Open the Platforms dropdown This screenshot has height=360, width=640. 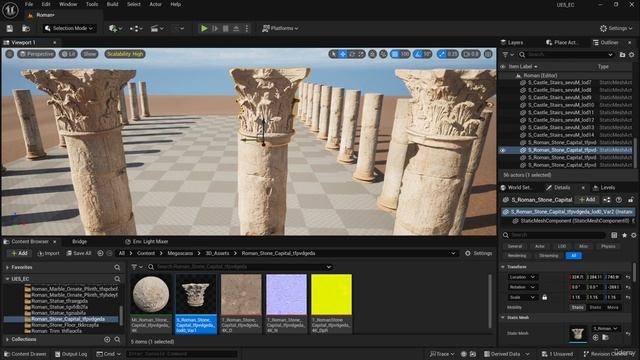tap(280, 28)
